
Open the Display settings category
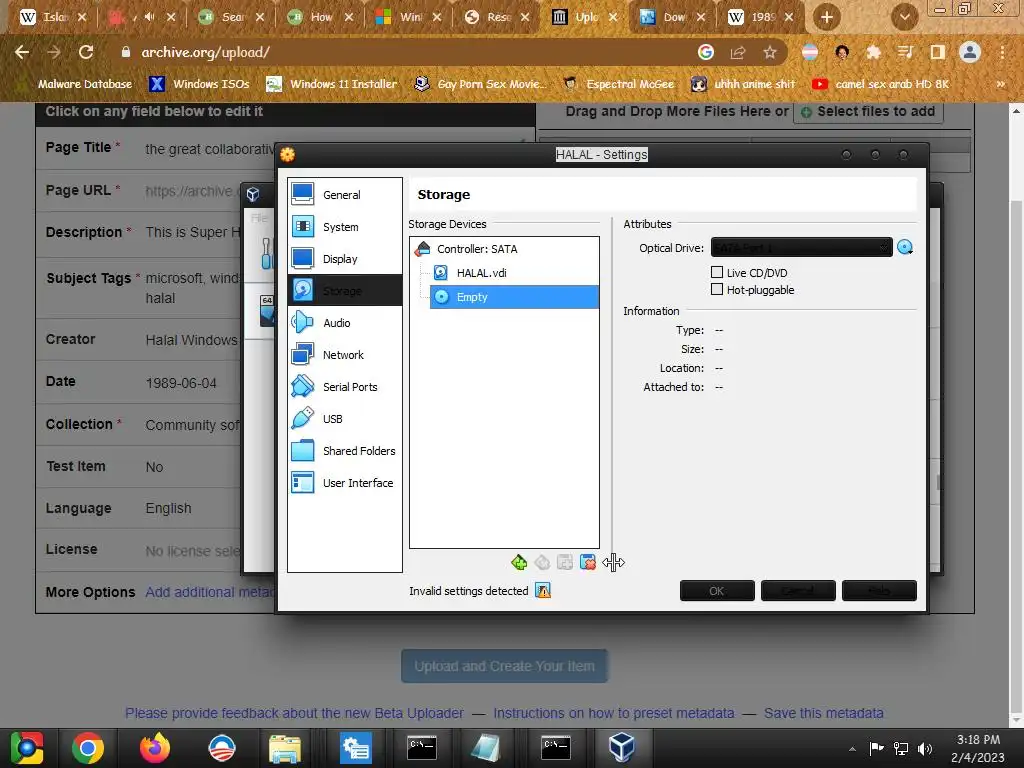[344, 259]
